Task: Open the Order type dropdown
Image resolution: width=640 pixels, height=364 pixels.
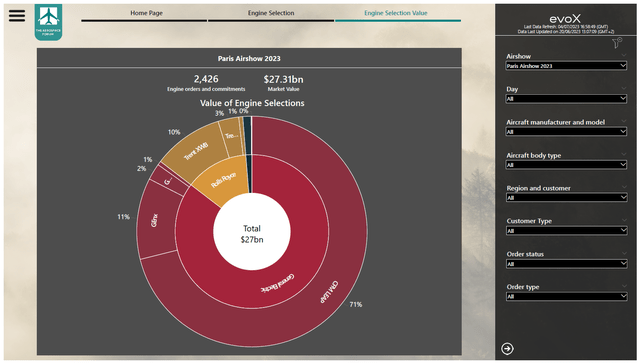Action: click(x=566, y=297)
